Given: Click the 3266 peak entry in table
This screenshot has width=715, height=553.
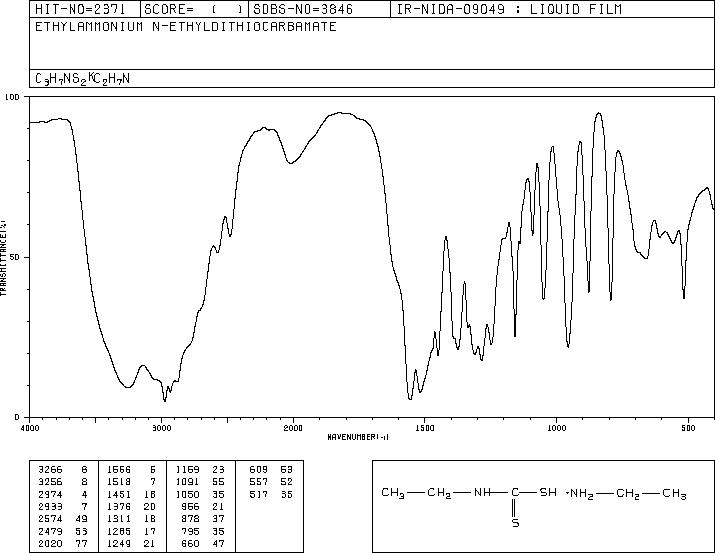Looking at the screenshot, I should 50,470.
